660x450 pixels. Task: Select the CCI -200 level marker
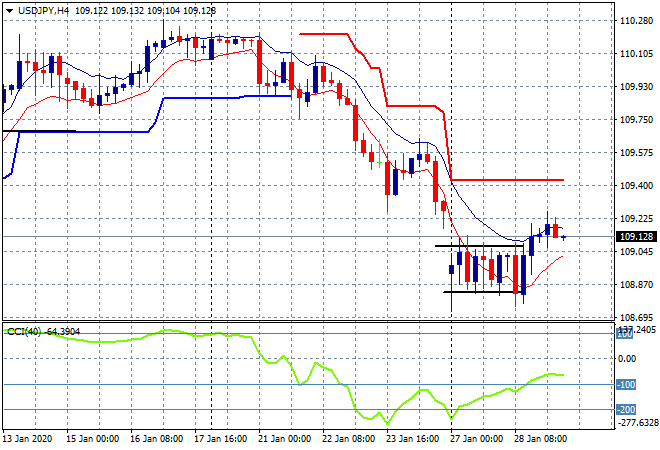click(626, 410)
